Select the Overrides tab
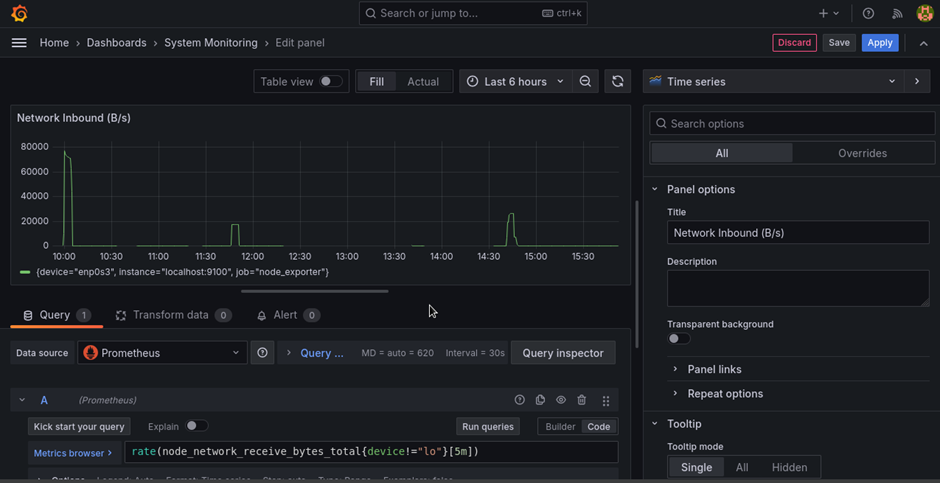 point(862,153)
